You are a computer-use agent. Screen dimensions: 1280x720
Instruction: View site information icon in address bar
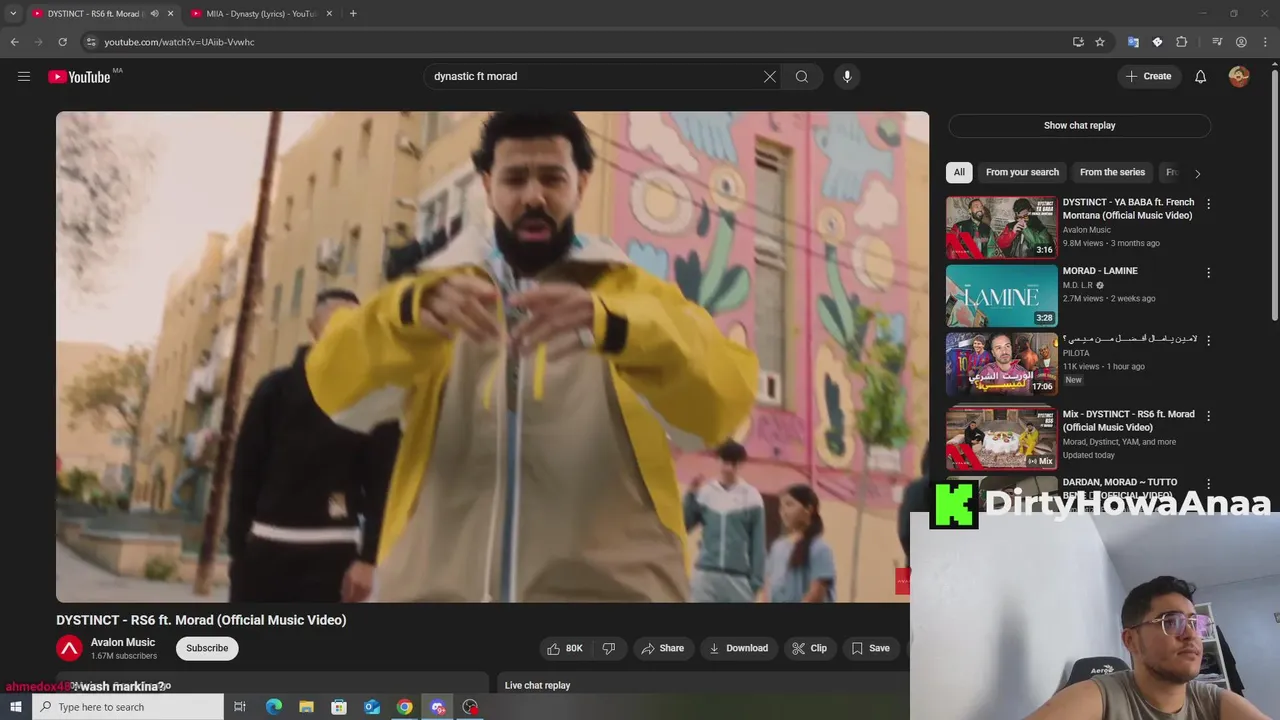tap(91, 42)
